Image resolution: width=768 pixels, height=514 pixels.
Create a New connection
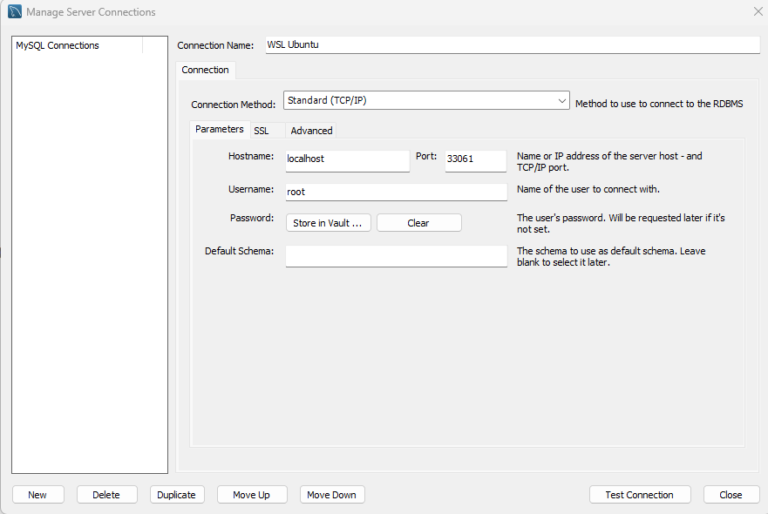[x=38, y=495]
